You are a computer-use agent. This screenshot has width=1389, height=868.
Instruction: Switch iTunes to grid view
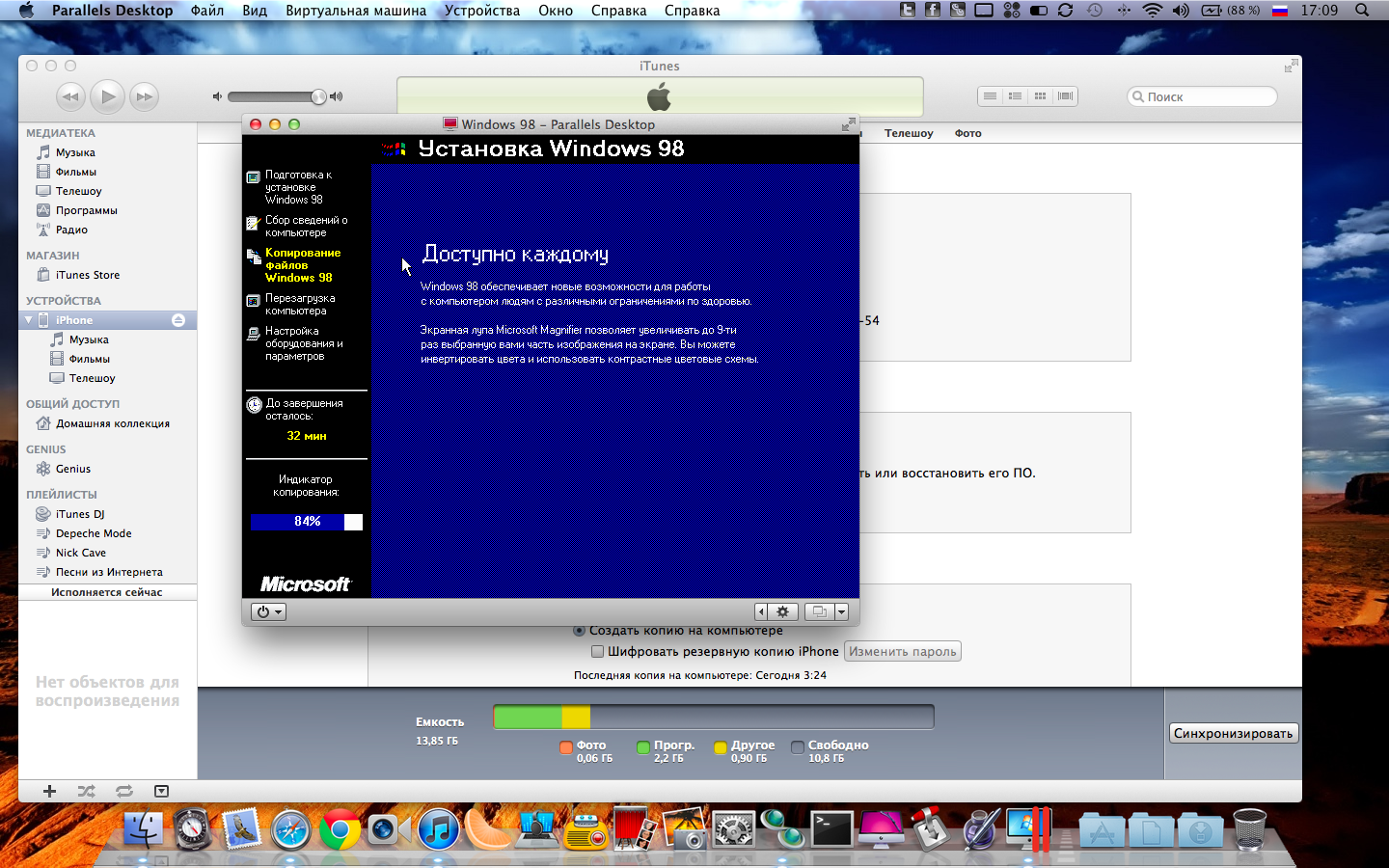1040,96
